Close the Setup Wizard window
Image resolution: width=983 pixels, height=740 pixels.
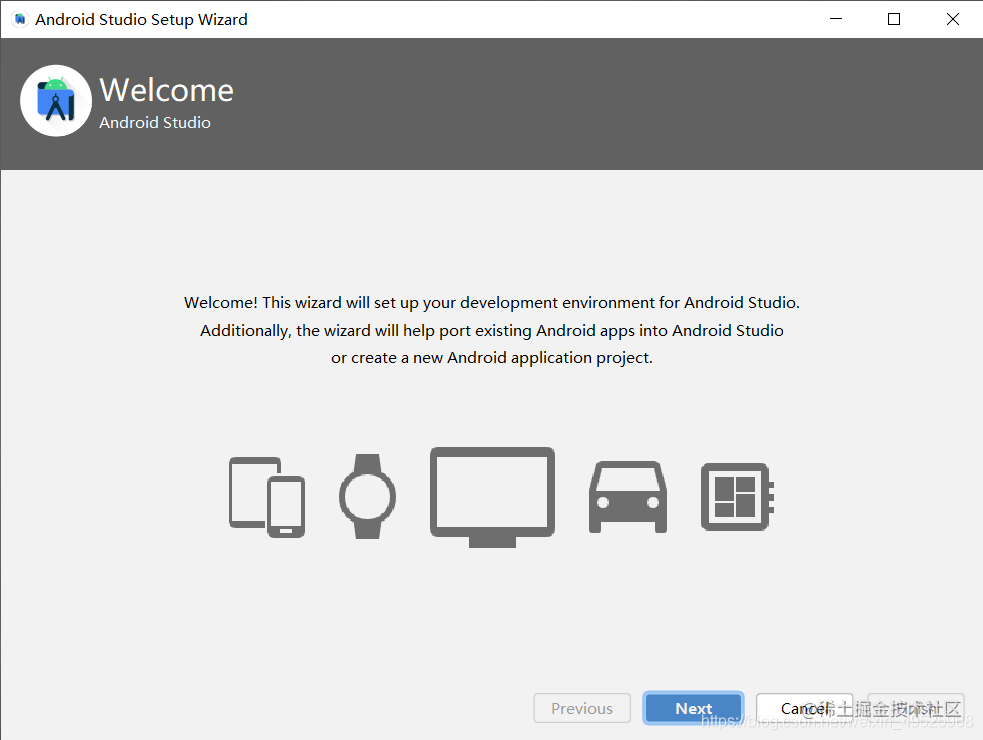coord(953,19)
